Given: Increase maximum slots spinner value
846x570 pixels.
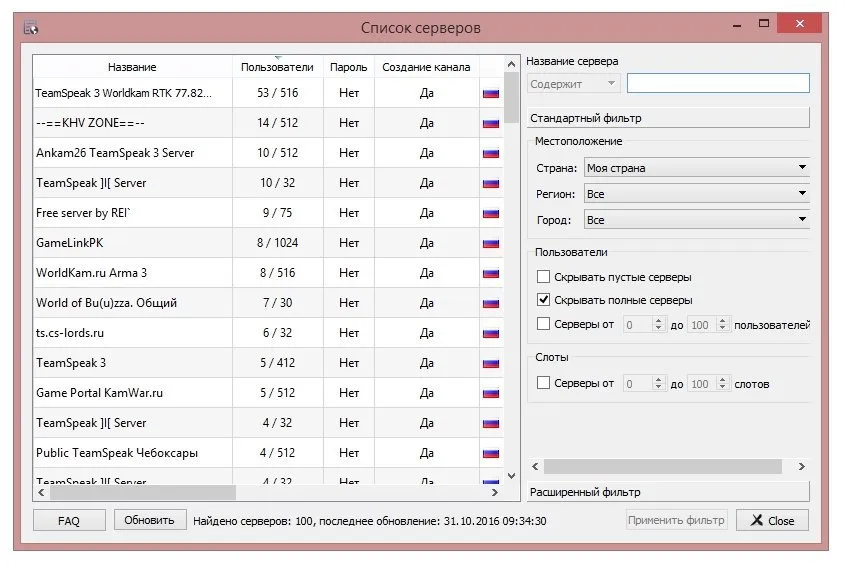Looking at the screenshot, I should pyautogui.click(x=722, y=379).
